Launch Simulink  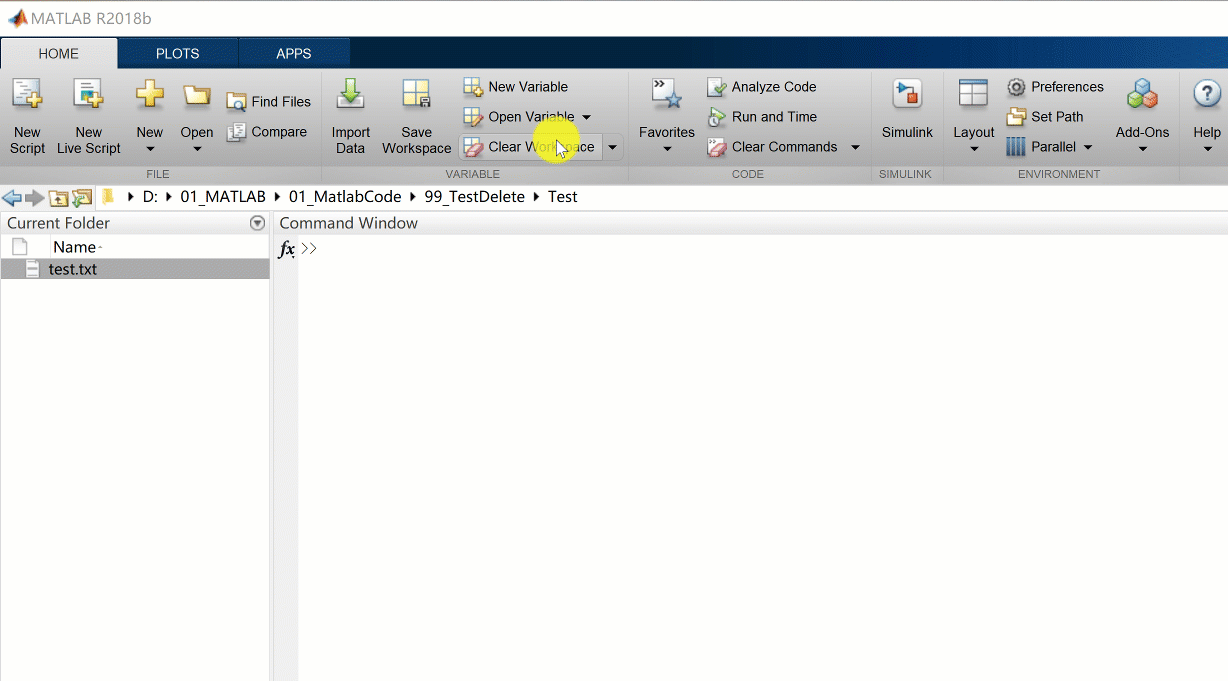(x=907, y=110)
